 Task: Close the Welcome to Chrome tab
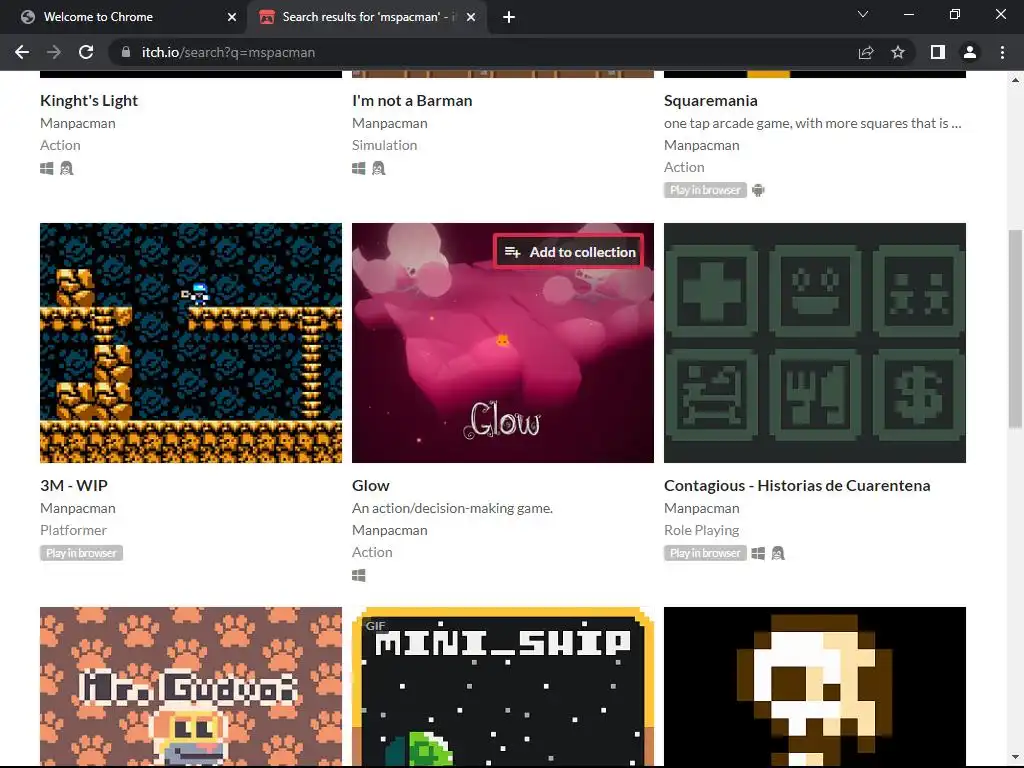(x=232, y=17)
